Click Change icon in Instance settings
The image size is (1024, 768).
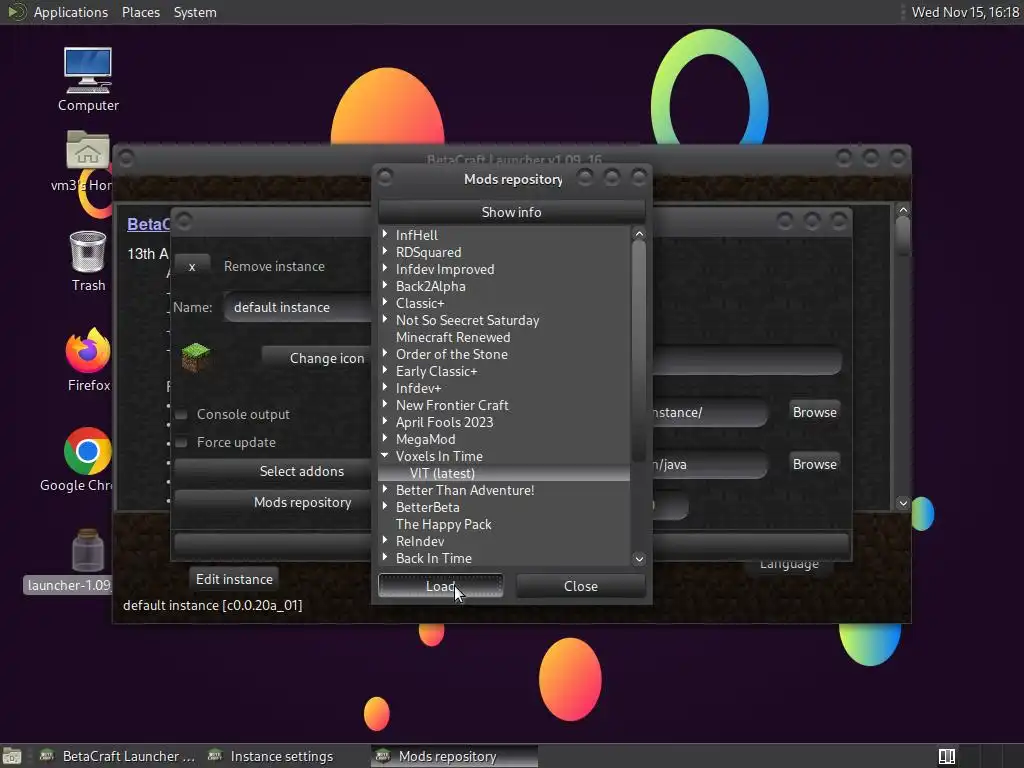coord(317,358)
